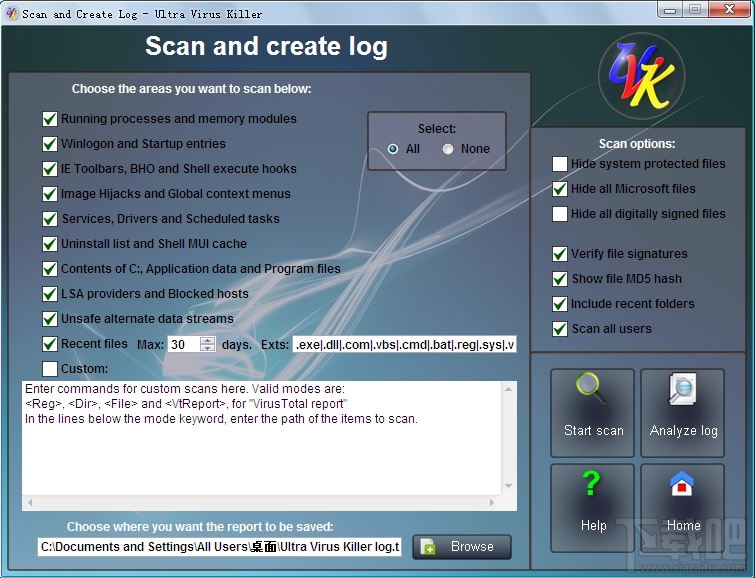Click the Home button label
Image resolution: width=755 pixels, height=578 pixels.
pos(683,525)
